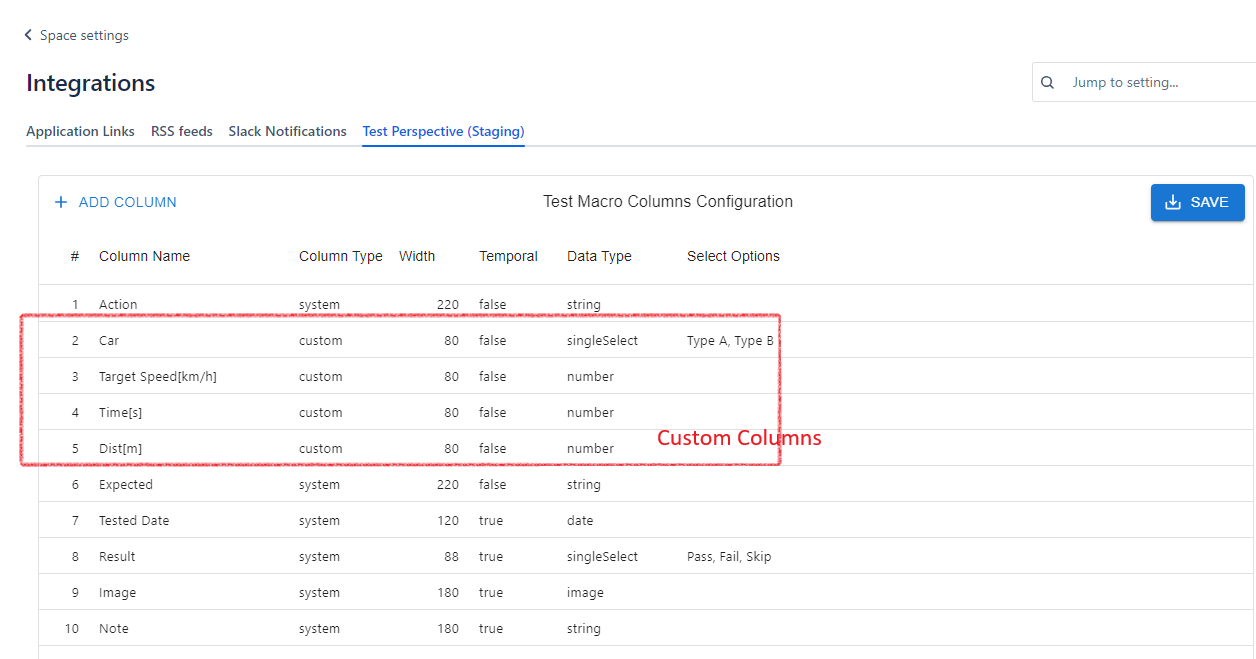Open the RSS feeds tab
Viewport: 1256px width, 659px height.
[x=181, y=131]
